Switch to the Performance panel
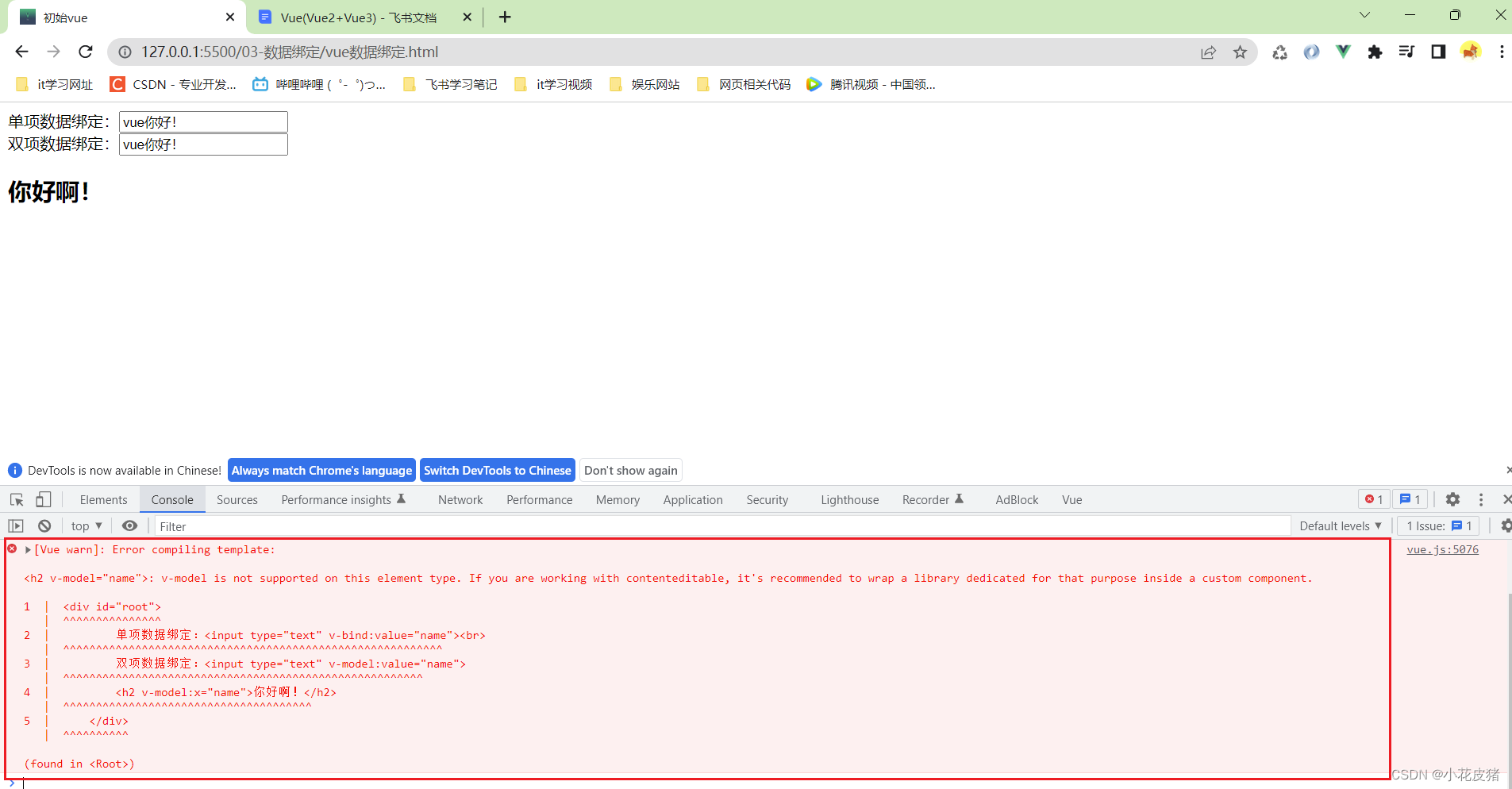This screenshot has width=1512, height=789. (x=540, y=499)
